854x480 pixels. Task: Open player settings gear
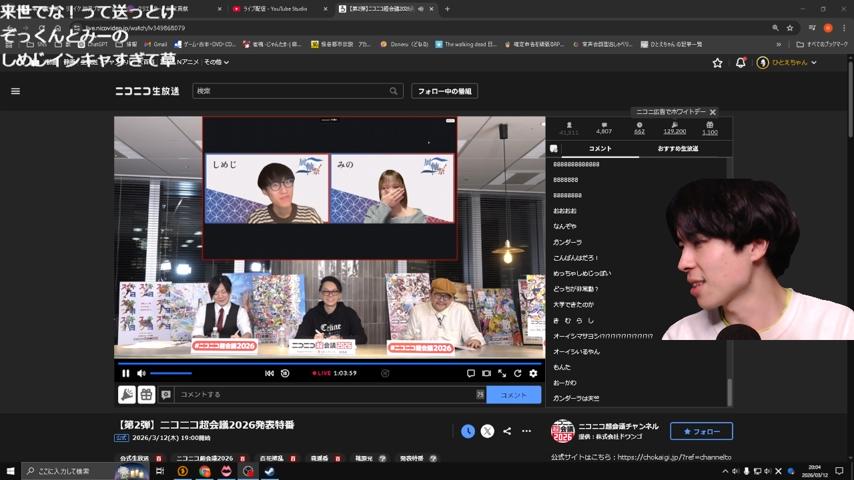[x=533, y=373]
